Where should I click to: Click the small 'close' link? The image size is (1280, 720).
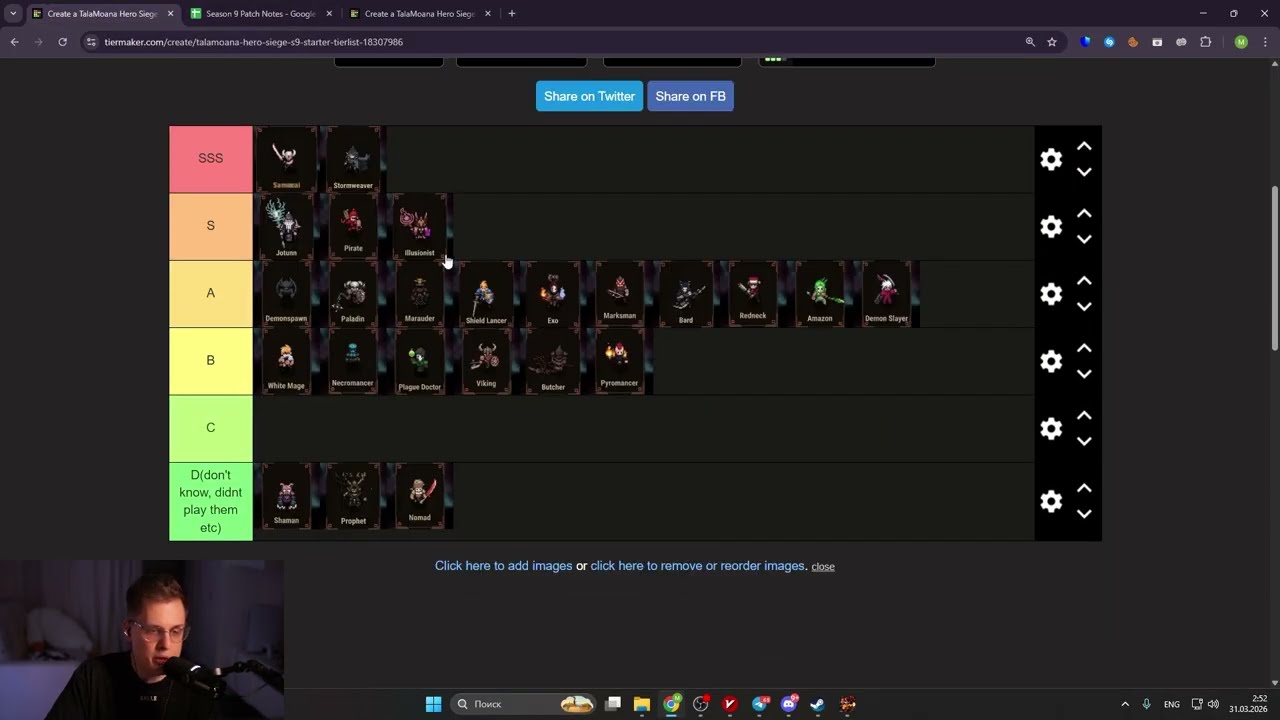823,566
